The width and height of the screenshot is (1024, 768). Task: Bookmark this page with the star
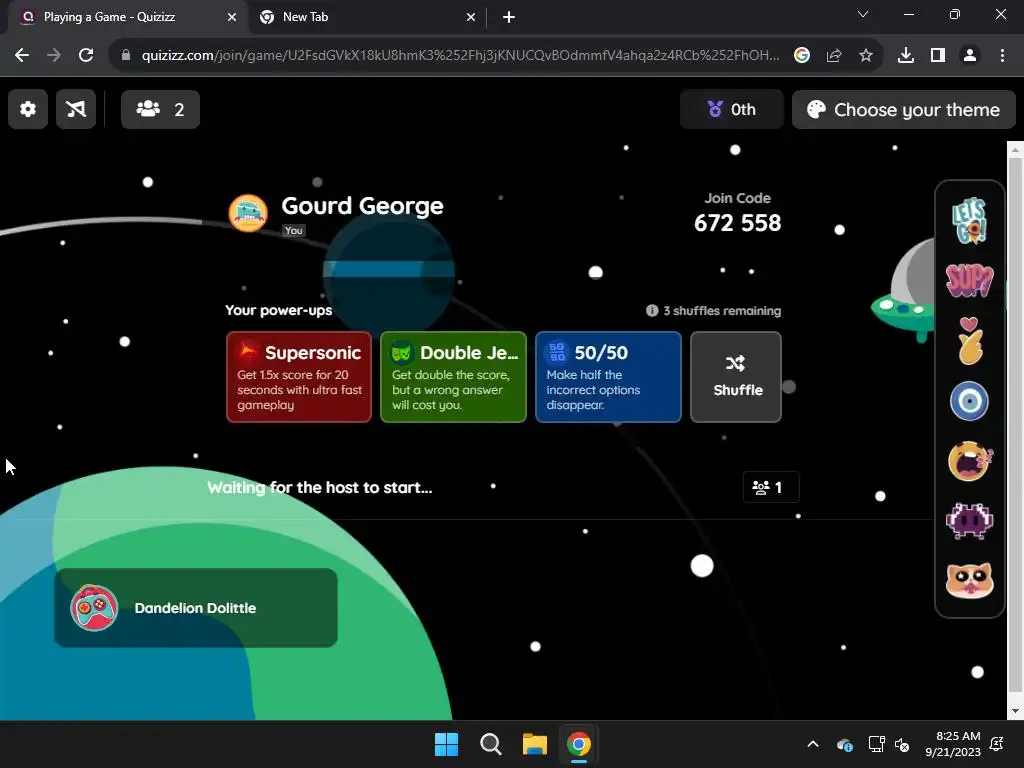click(x=866, y=56)
